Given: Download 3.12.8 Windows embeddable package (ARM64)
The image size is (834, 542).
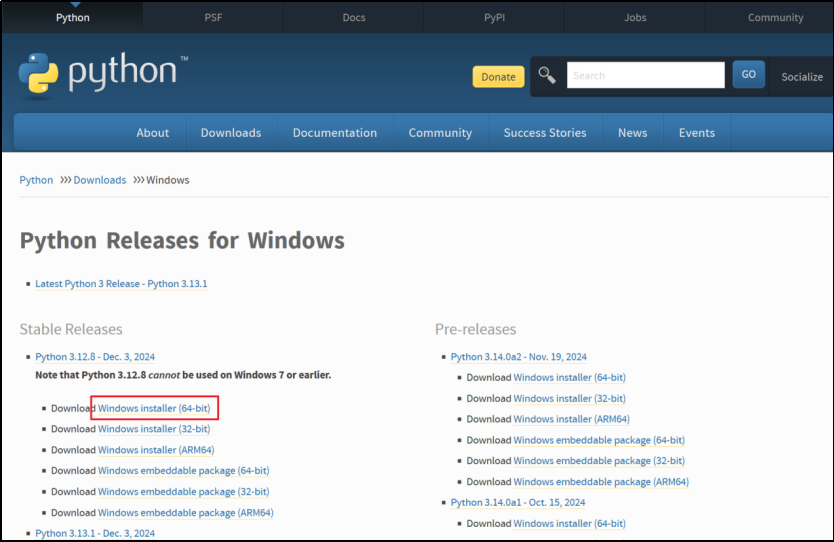Looking at the screenshot, I should tap(186, 513).
